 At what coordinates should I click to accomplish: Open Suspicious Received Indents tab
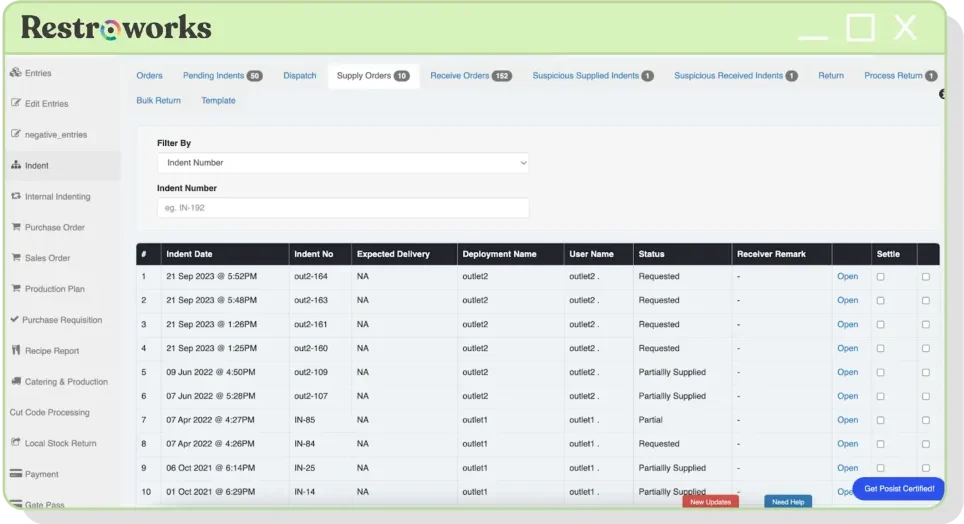coord(736,76)
